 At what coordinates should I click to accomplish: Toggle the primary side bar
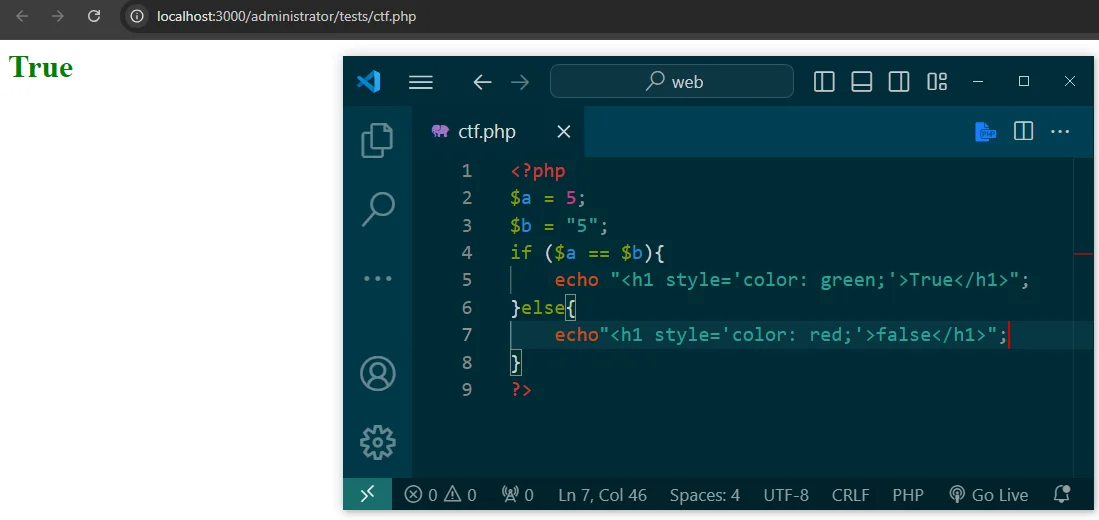(824, 82)
